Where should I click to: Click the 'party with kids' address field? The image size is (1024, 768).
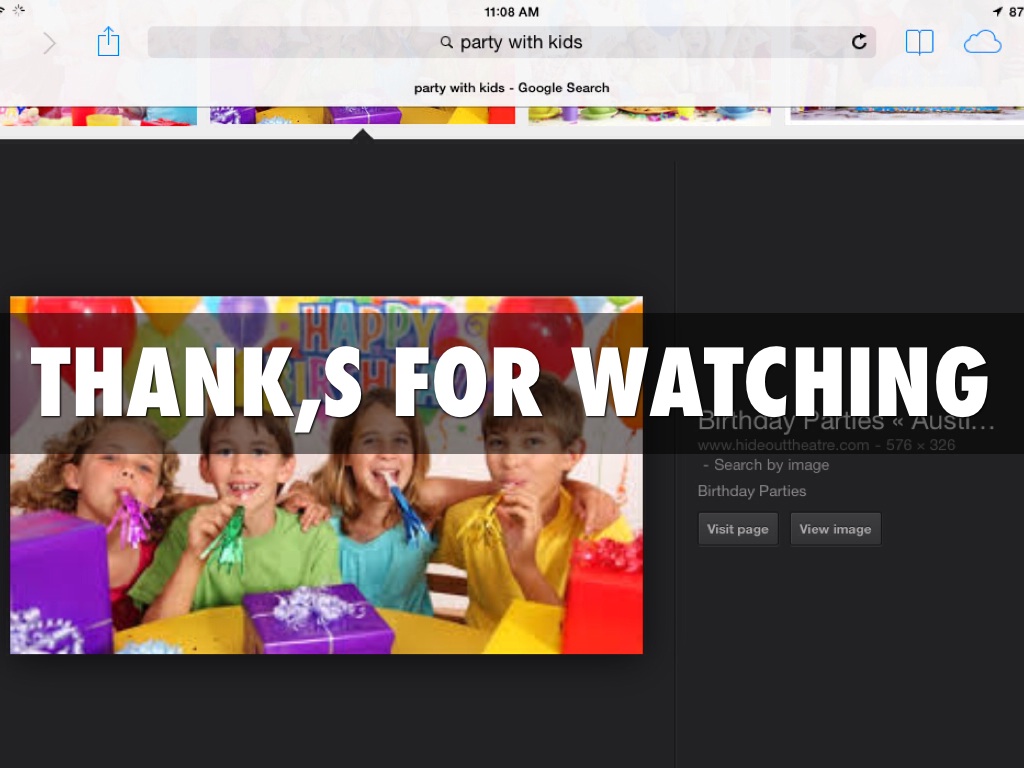[520, 42]
